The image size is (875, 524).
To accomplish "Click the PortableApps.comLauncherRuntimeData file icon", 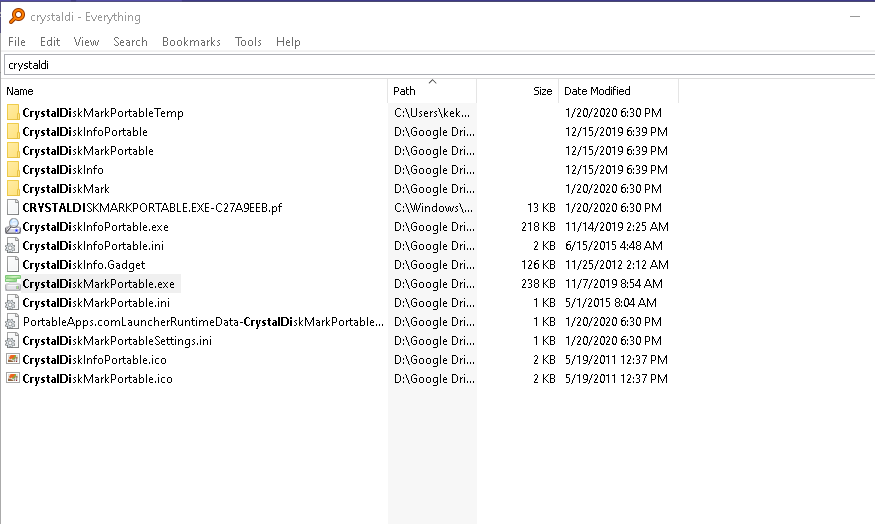I will click(13, 321).
